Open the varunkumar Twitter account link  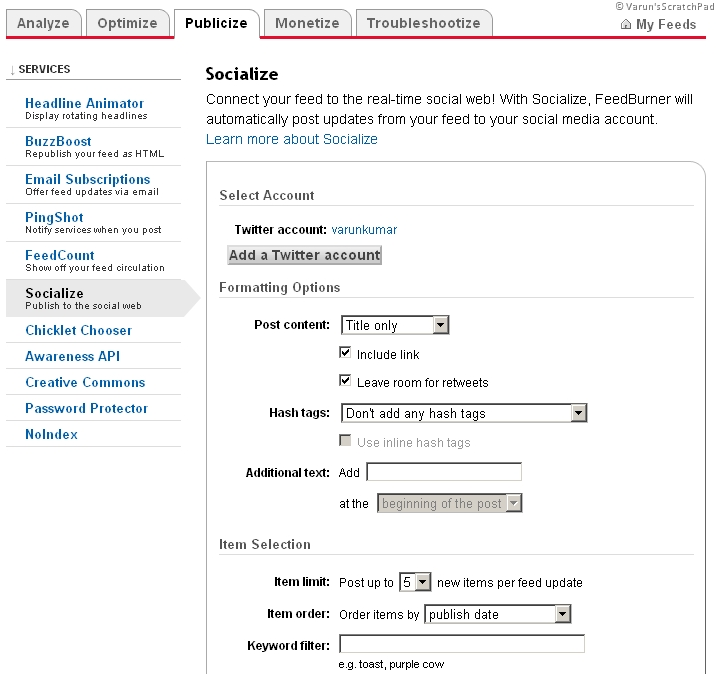[364, 230]
